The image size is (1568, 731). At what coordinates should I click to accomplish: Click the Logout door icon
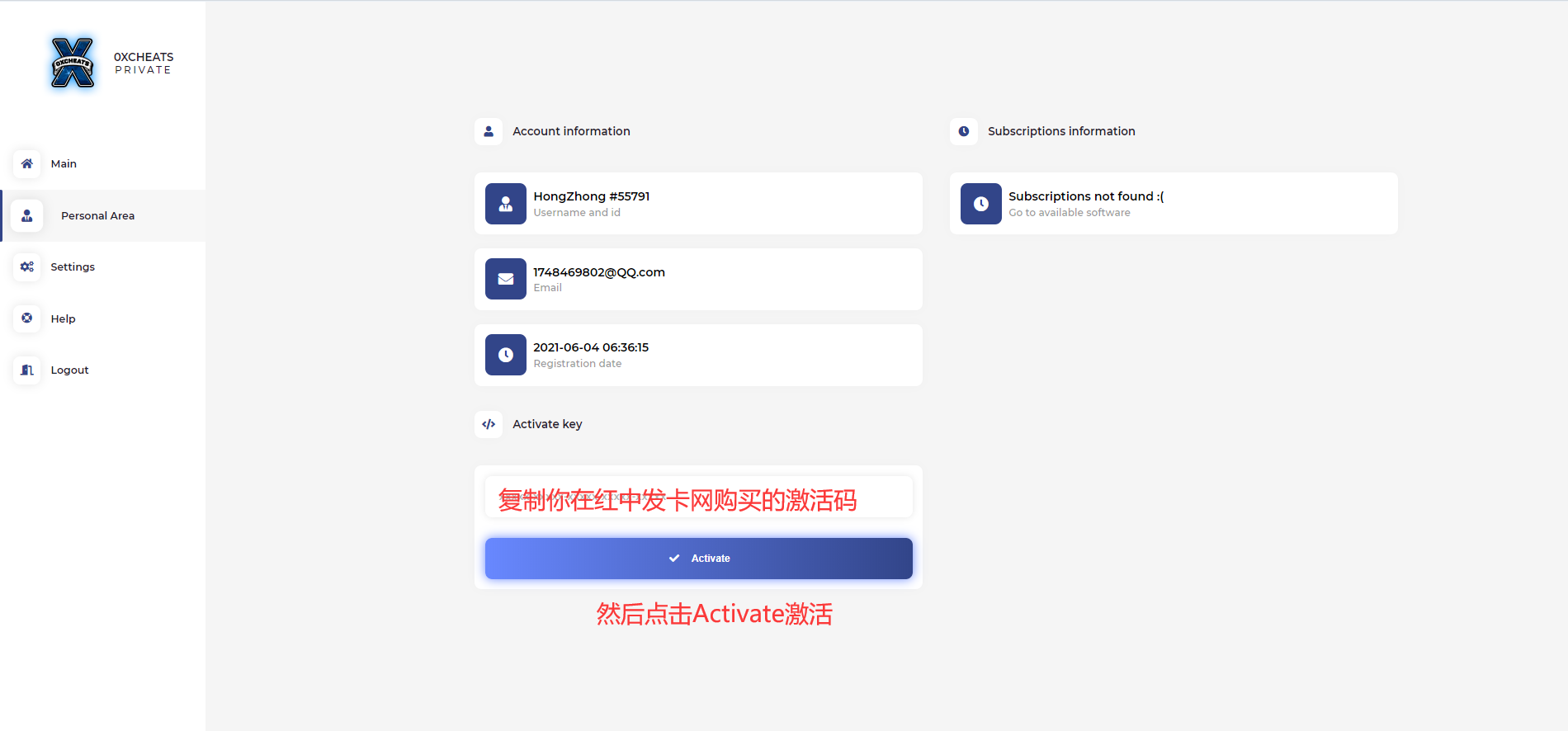coord(27,370)
